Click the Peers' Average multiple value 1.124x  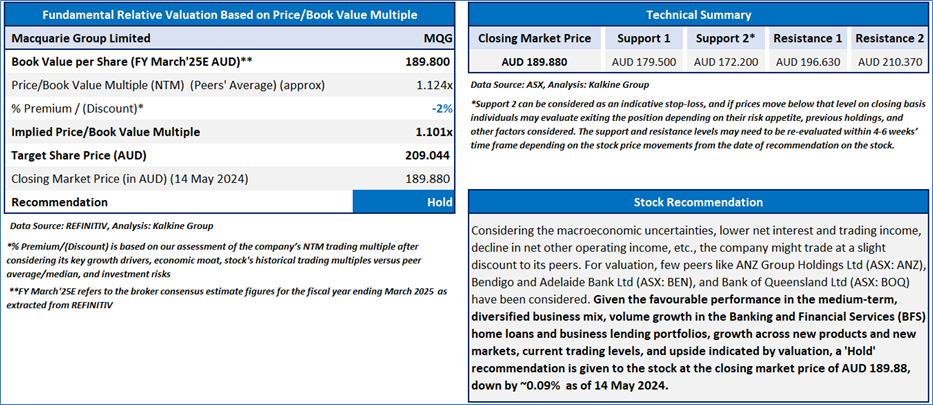click(434, 85)
